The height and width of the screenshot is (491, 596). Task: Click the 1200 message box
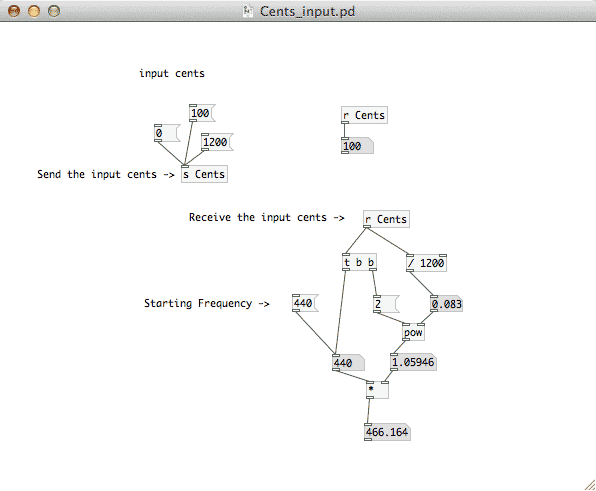click(217, 142)
